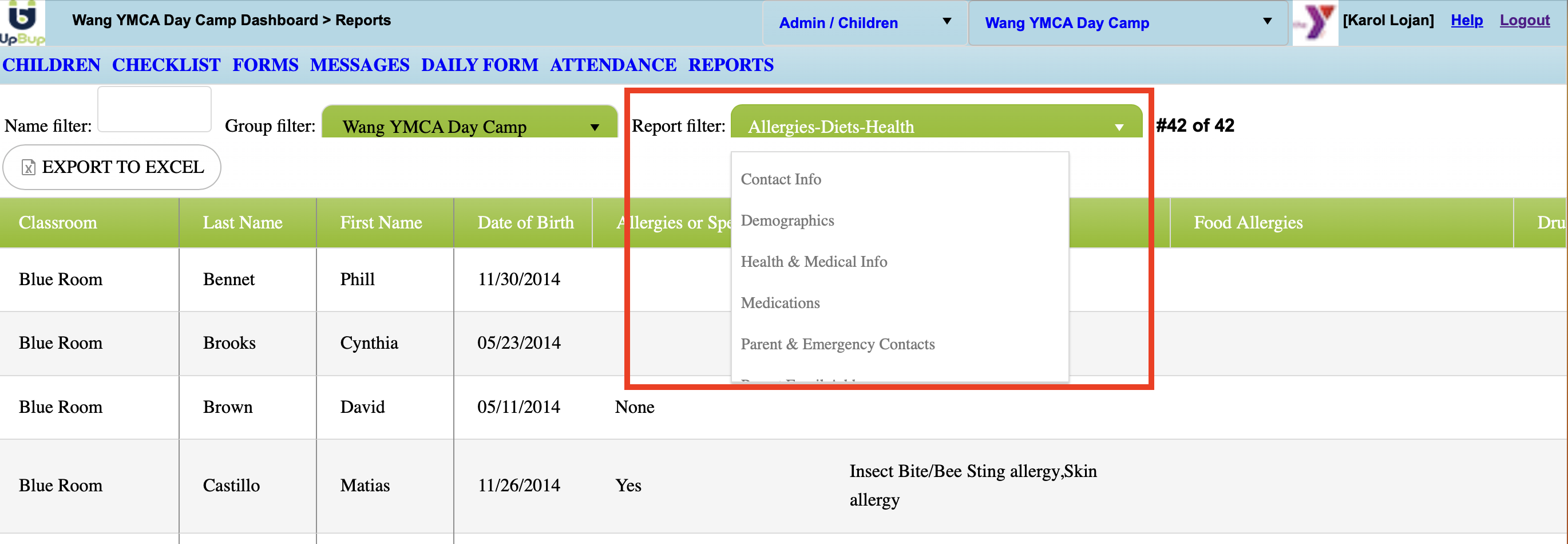Click first name Phill cell

pyautogui.click(x=357, y=279)
